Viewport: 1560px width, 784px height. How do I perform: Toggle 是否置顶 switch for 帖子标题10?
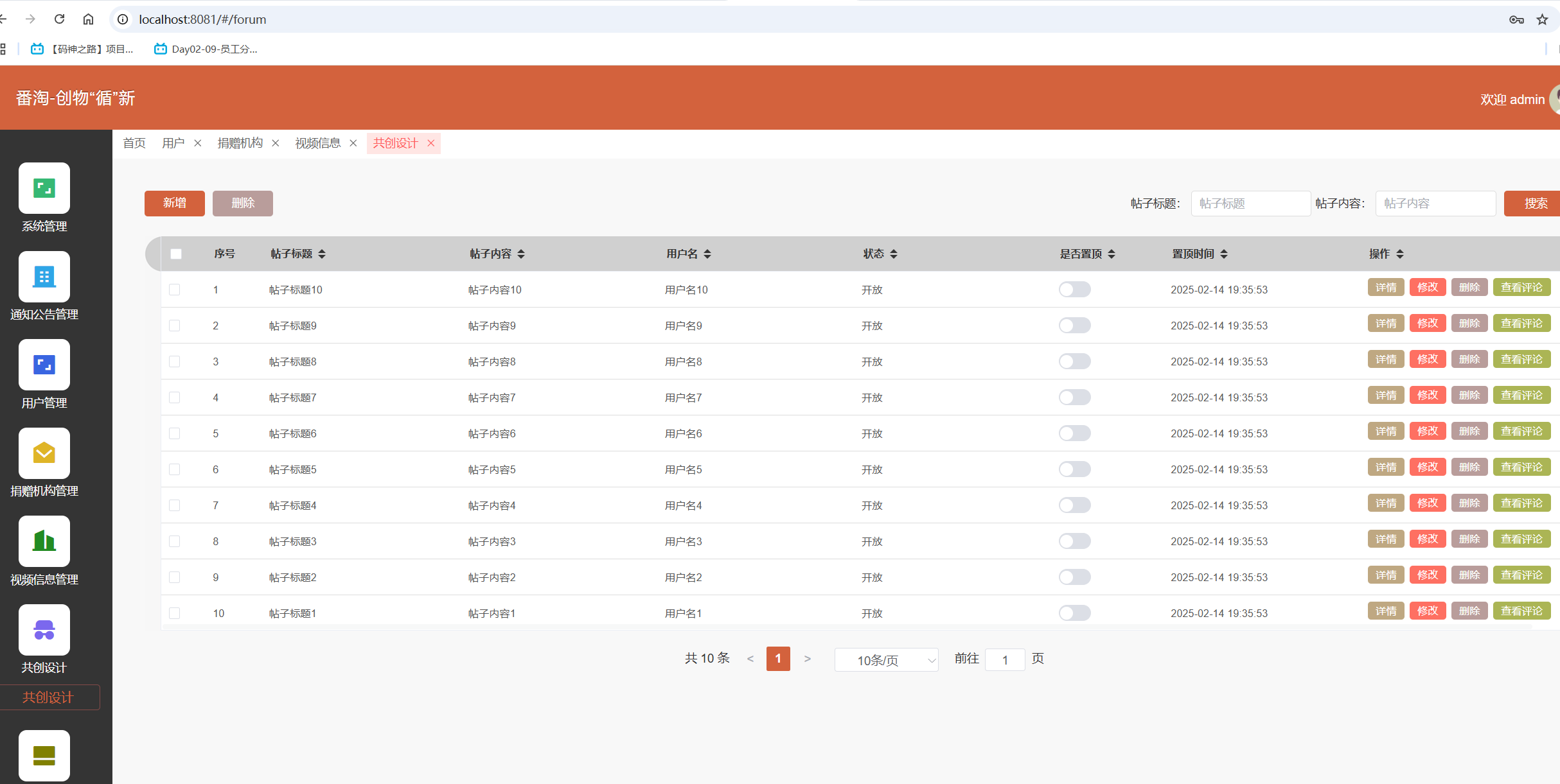coord(1074,290)
